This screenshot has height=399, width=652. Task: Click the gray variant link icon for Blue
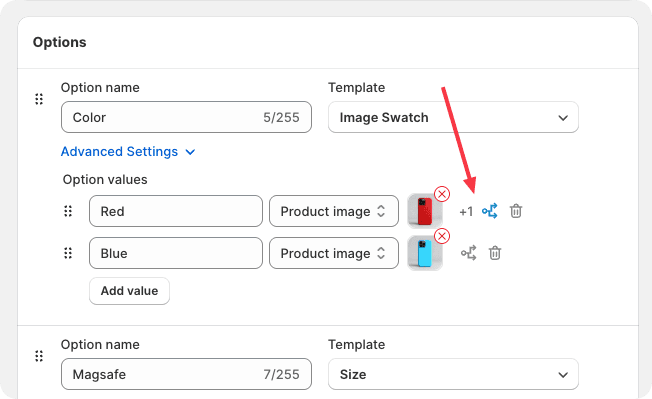click(x=469, y=253)
